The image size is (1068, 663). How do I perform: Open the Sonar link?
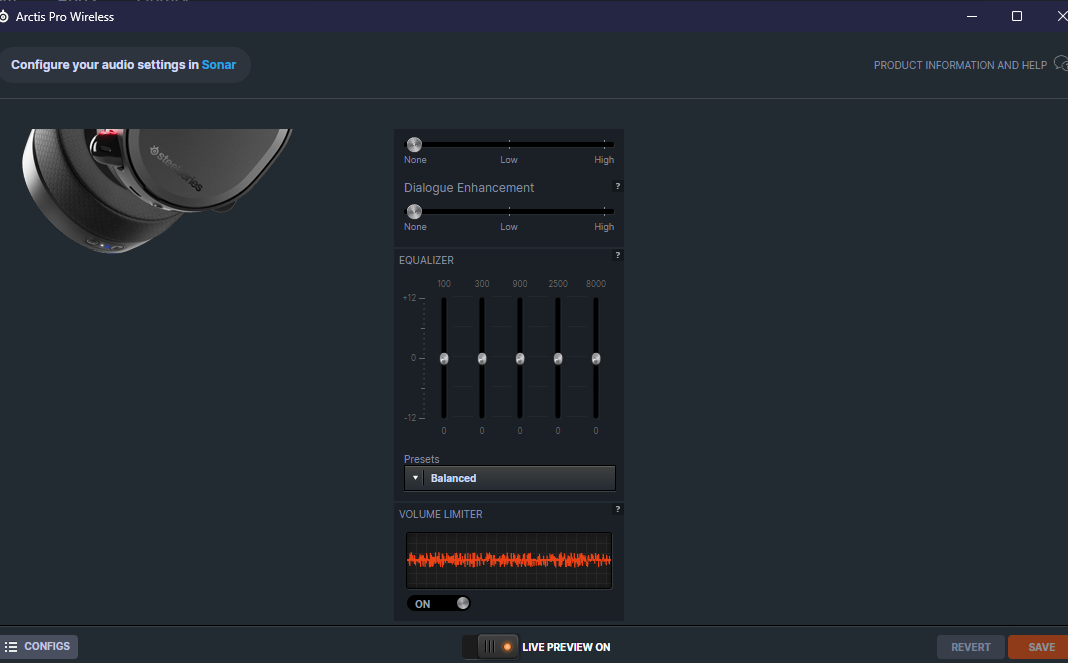[219, 65]
